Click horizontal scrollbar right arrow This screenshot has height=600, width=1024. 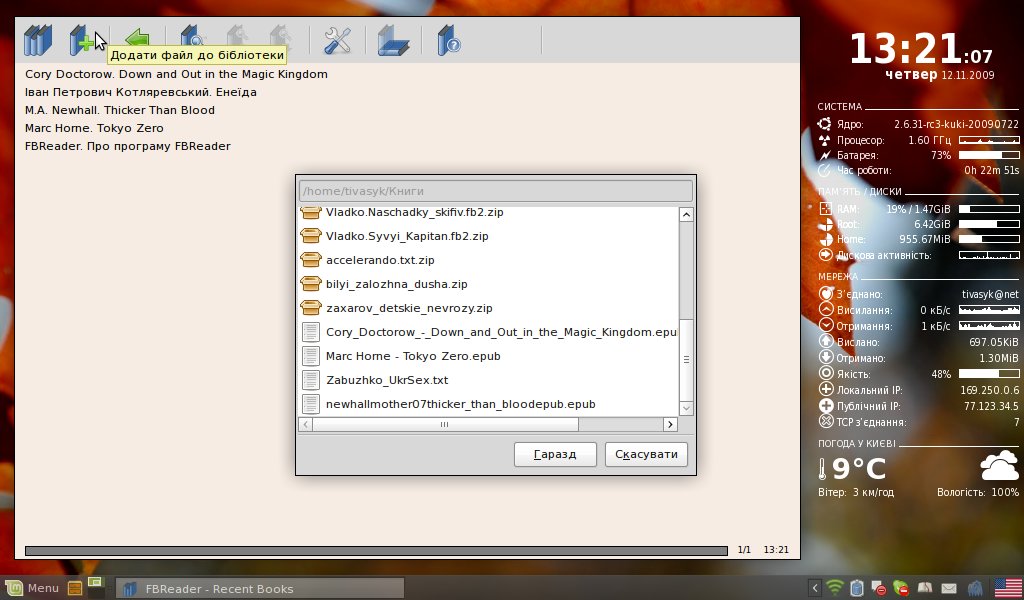pos(670,424)
